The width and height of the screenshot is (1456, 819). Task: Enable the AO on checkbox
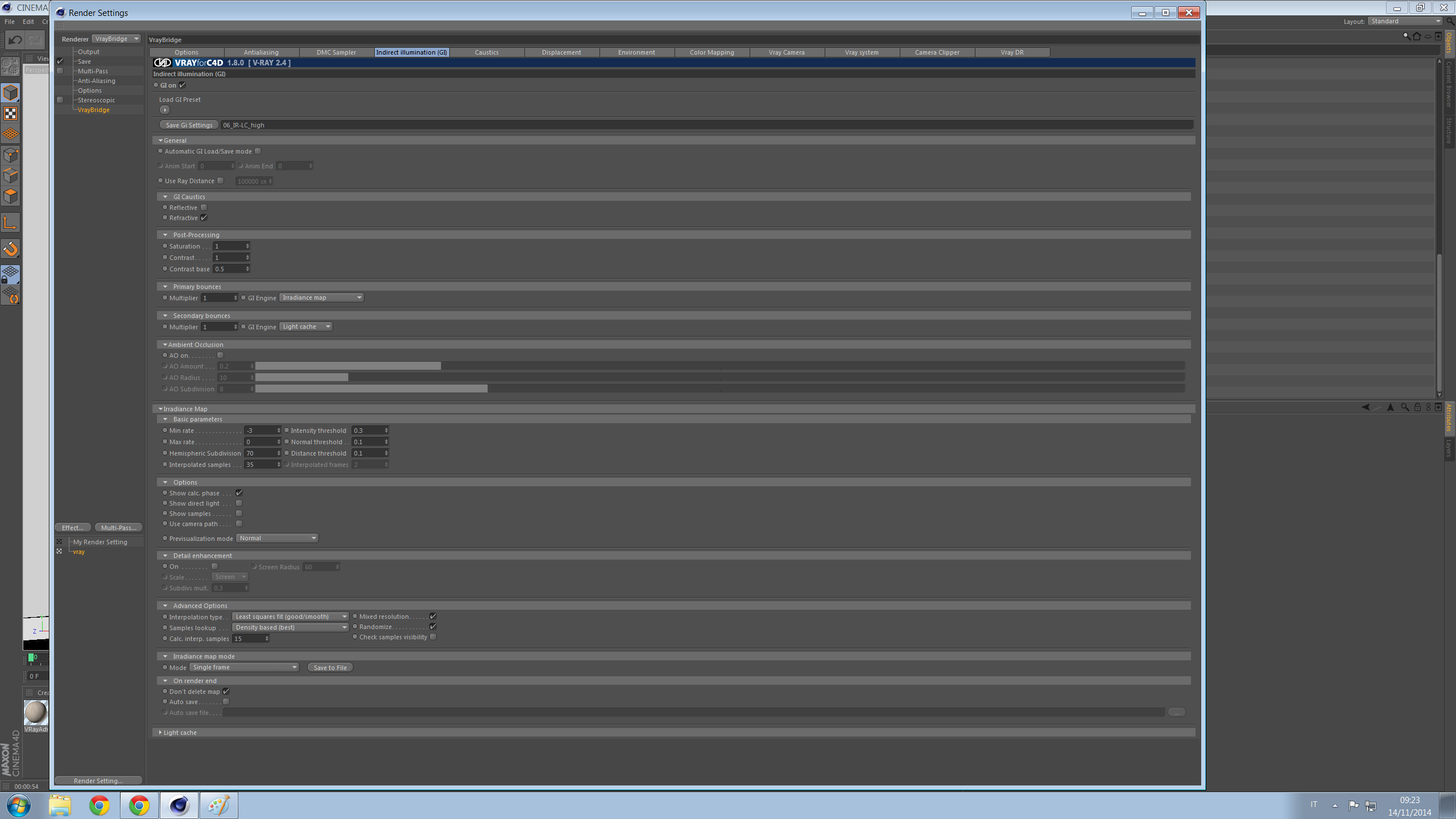coord(221,355)
